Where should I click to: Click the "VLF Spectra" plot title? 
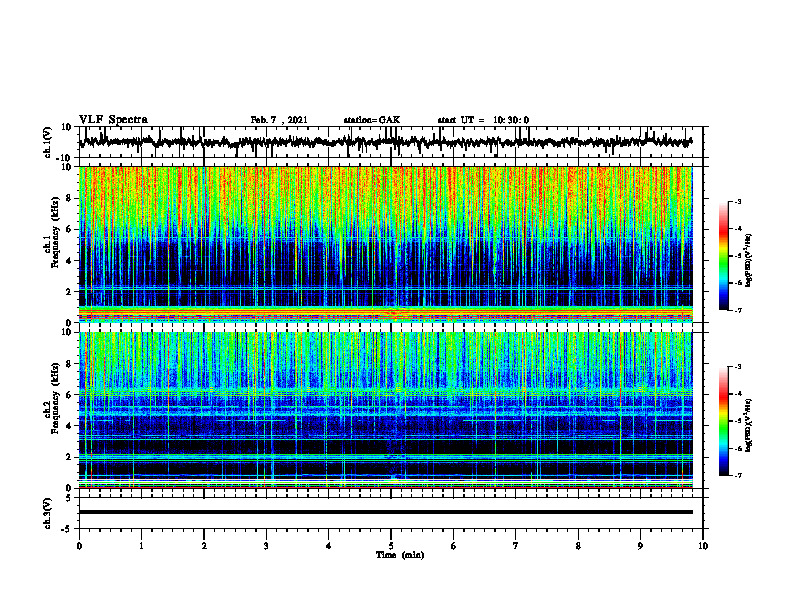pos(113,120)
